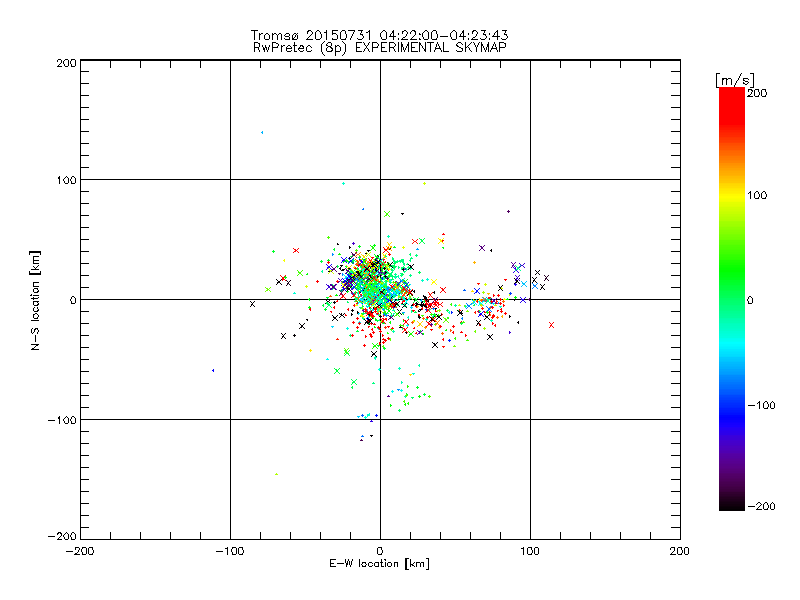Viewport: 800px width, 600px height.
Task: Click the x-axis tick label '-100'
Action: tap(230, 552)
